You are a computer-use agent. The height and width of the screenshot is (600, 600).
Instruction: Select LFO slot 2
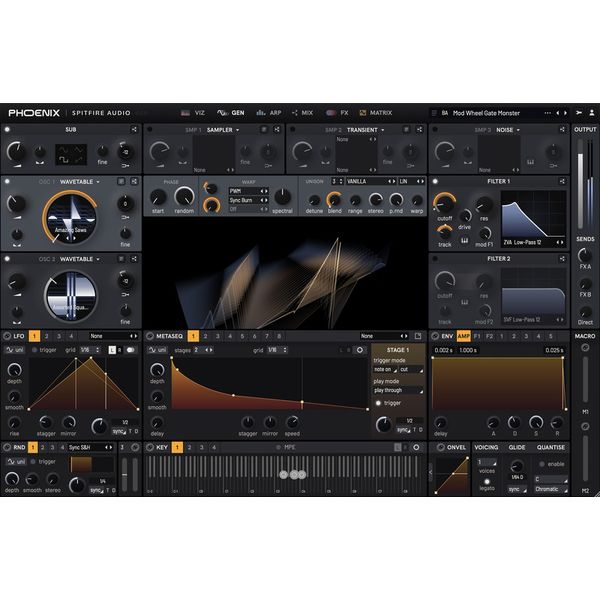tap(46, 336)
